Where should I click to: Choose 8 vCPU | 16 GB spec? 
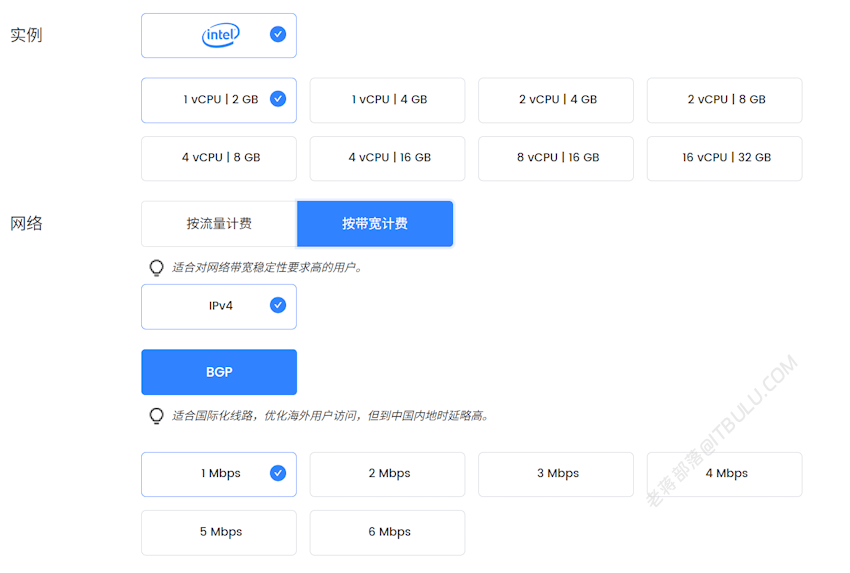click(x=556, y=158)
